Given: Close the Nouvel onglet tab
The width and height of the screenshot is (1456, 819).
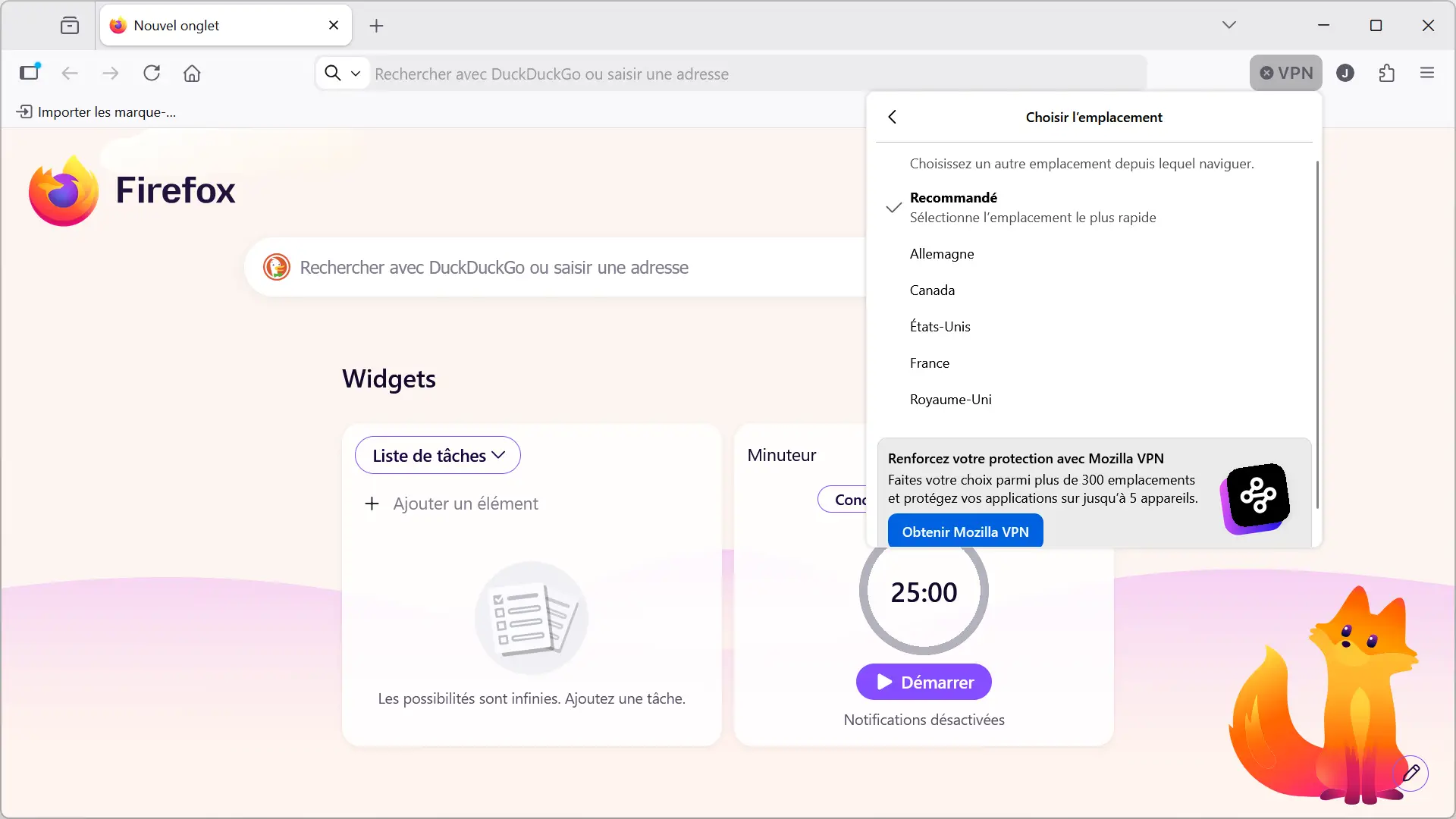Looking at the screenshot, I should point(334,26).
